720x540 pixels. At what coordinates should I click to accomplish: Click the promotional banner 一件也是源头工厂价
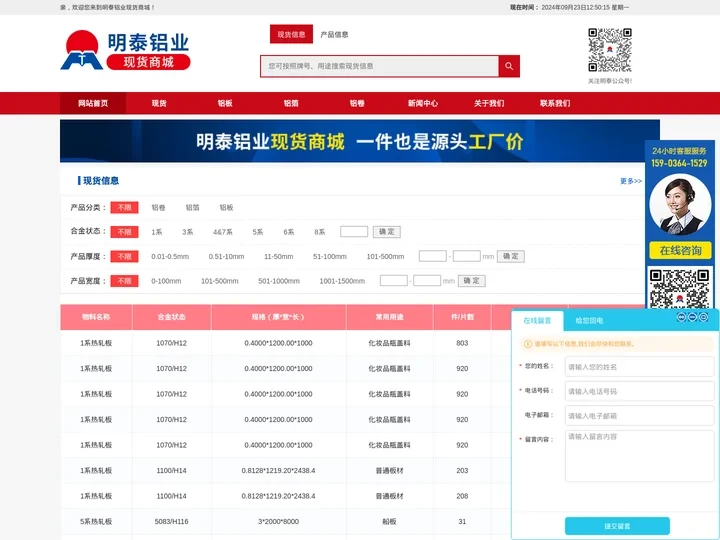click(x=360, y=141)
